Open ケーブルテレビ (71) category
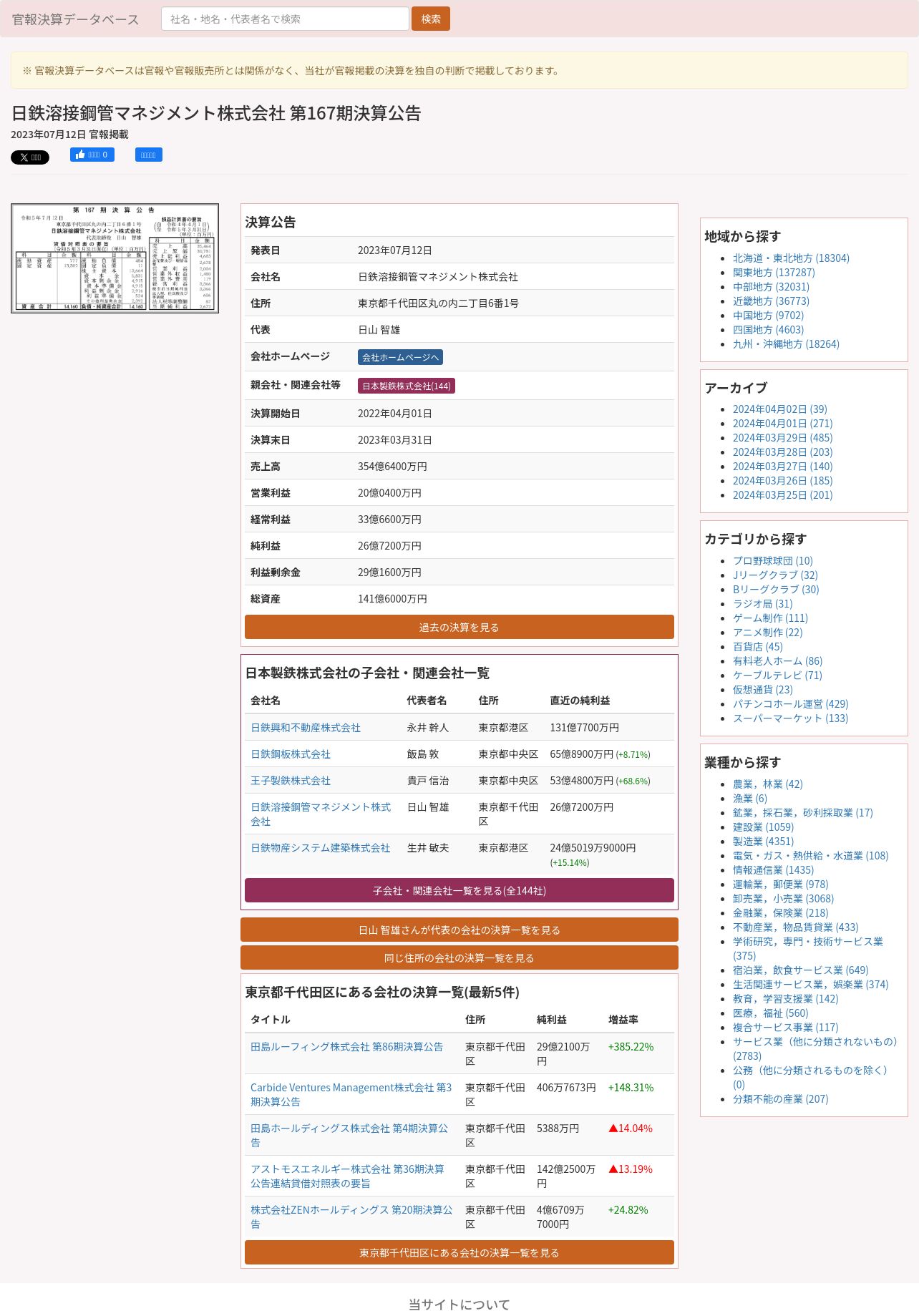Viewport: 919px width, 1316px height. tap(777, 676)
